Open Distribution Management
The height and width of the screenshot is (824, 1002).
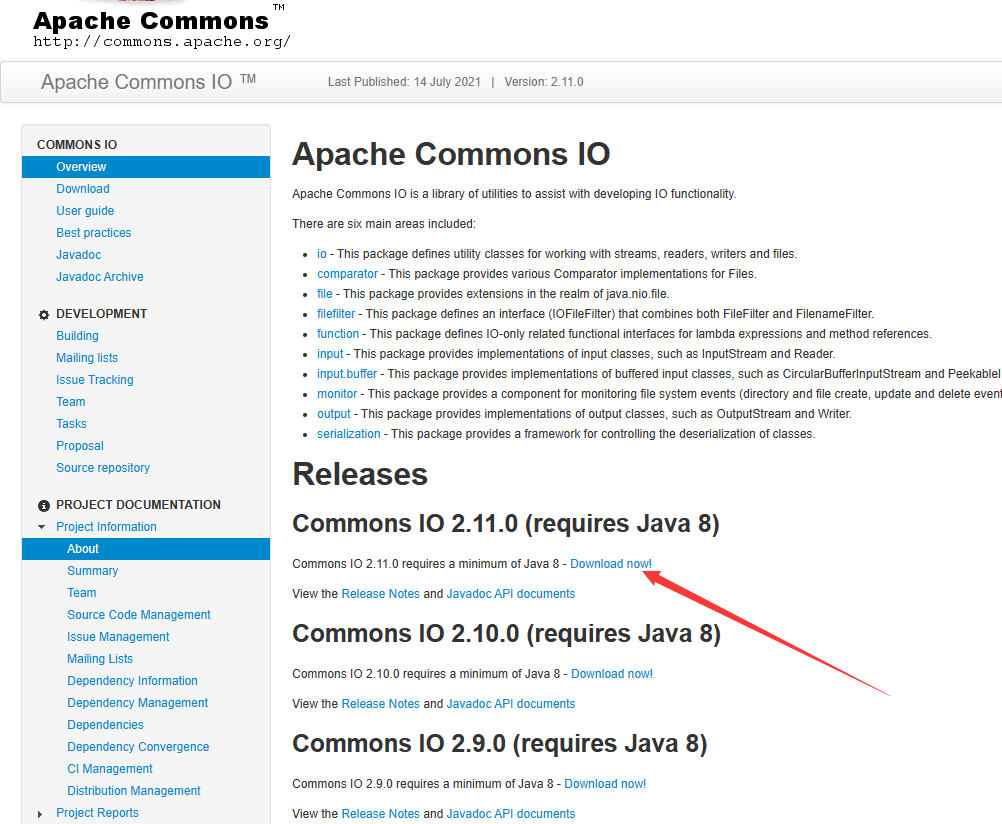134,791
